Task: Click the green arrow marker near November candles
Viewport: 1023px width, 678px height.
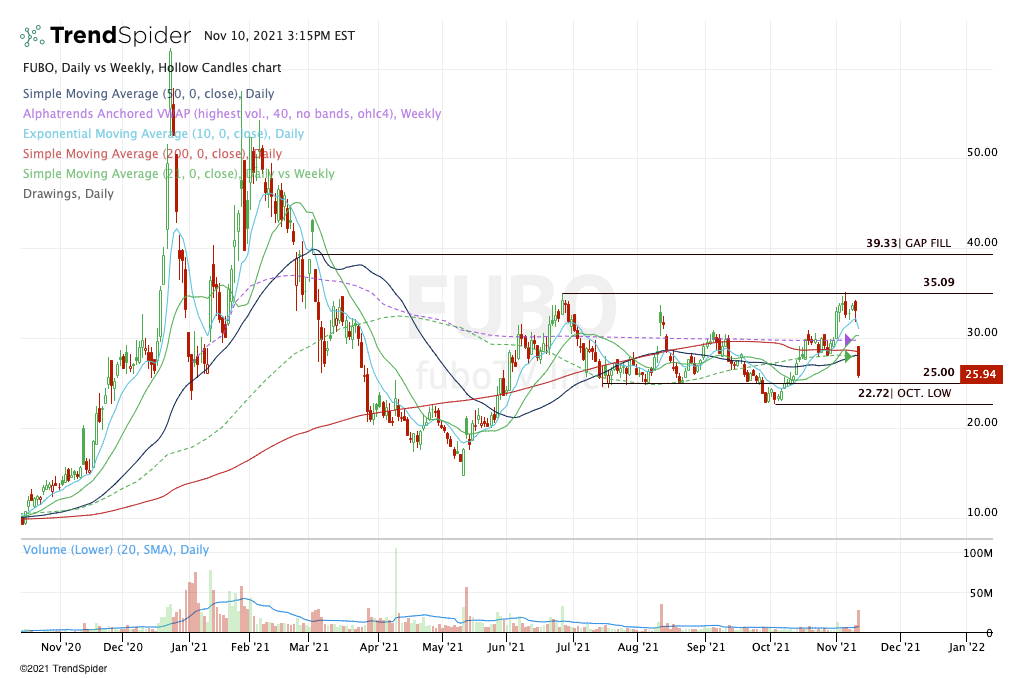Action: click(848, 356)
